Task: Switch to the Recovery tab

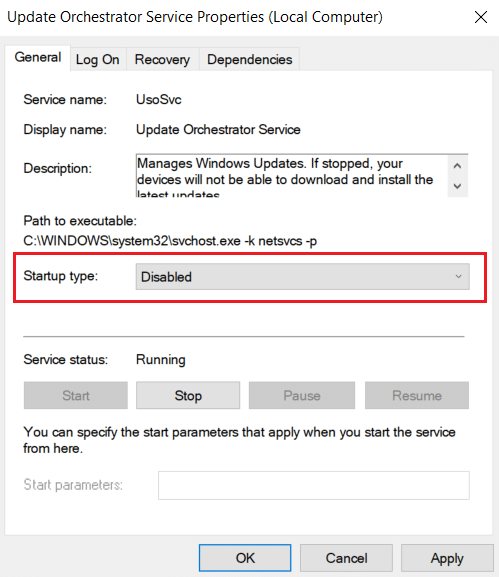Action: (162, 59)
